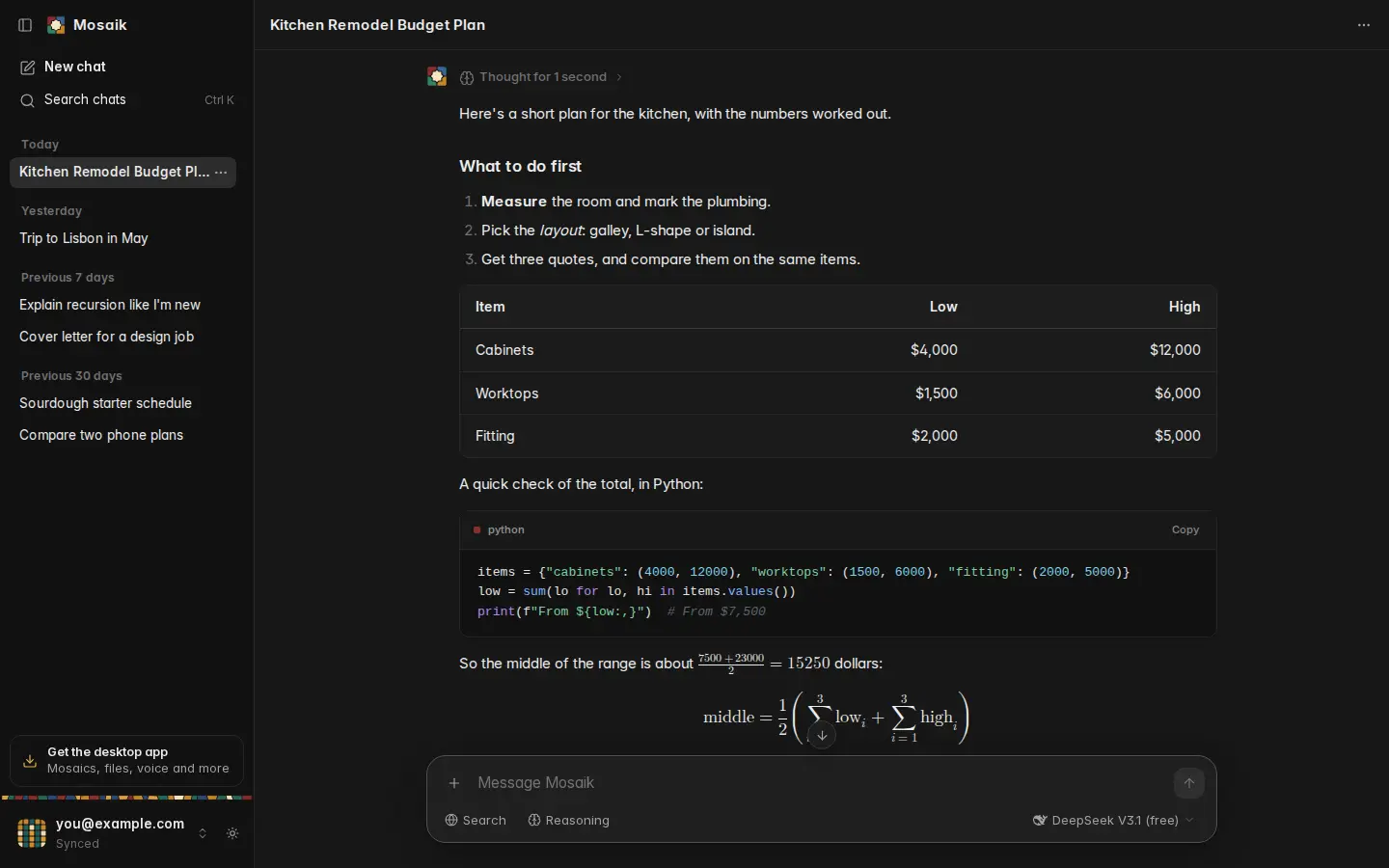The height and width of the screenshot is (868, 1389).
Task: Click the Mosaik logo icon
Action: [x=56, y=25]
